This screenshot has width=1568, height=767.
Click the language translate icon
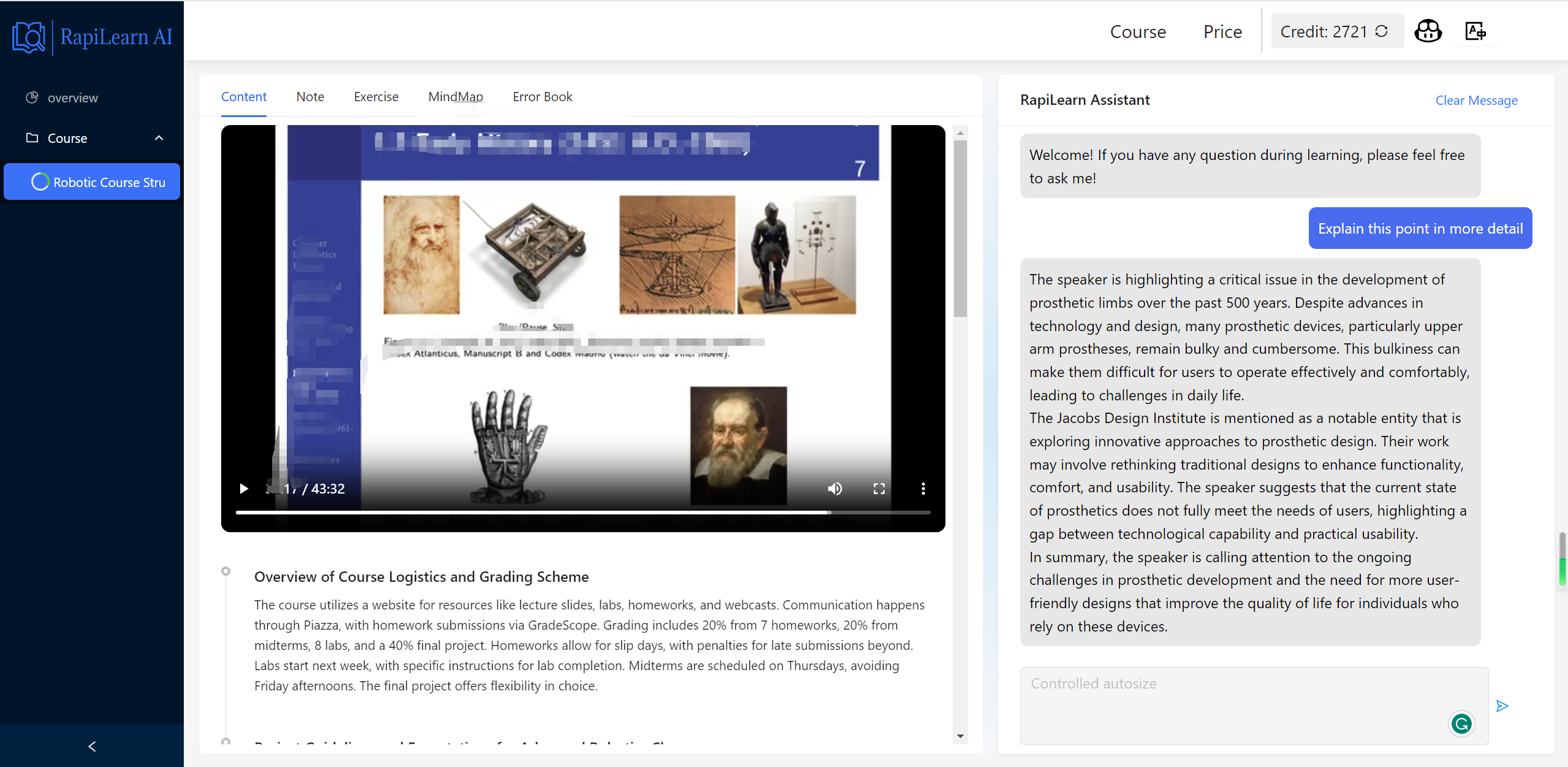[1475, 31]
